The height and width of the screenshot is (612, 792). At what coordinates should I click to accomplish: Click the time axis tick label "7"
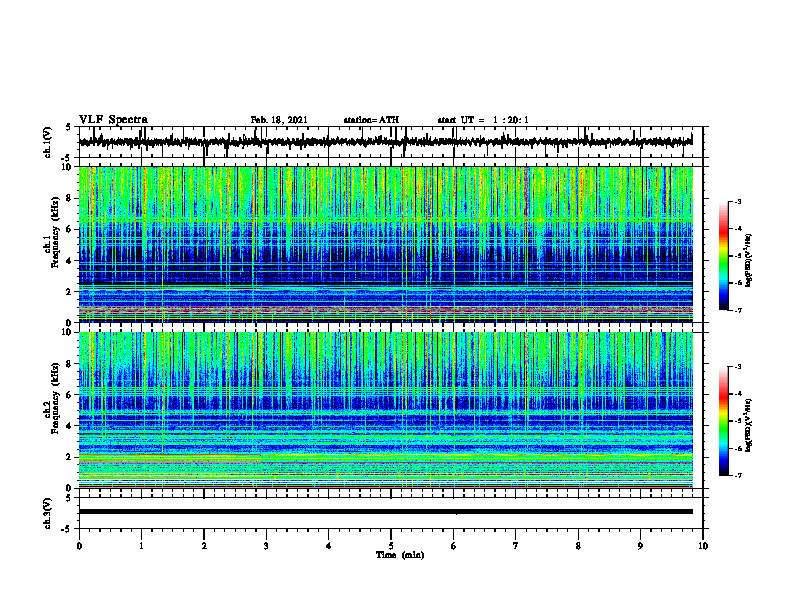516,546
